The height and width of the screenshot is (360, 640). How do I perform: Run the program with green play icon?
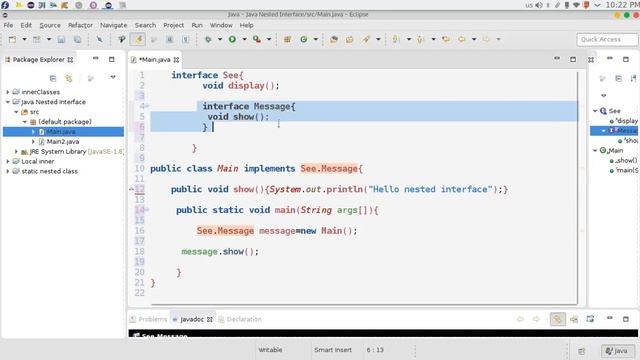232,39
